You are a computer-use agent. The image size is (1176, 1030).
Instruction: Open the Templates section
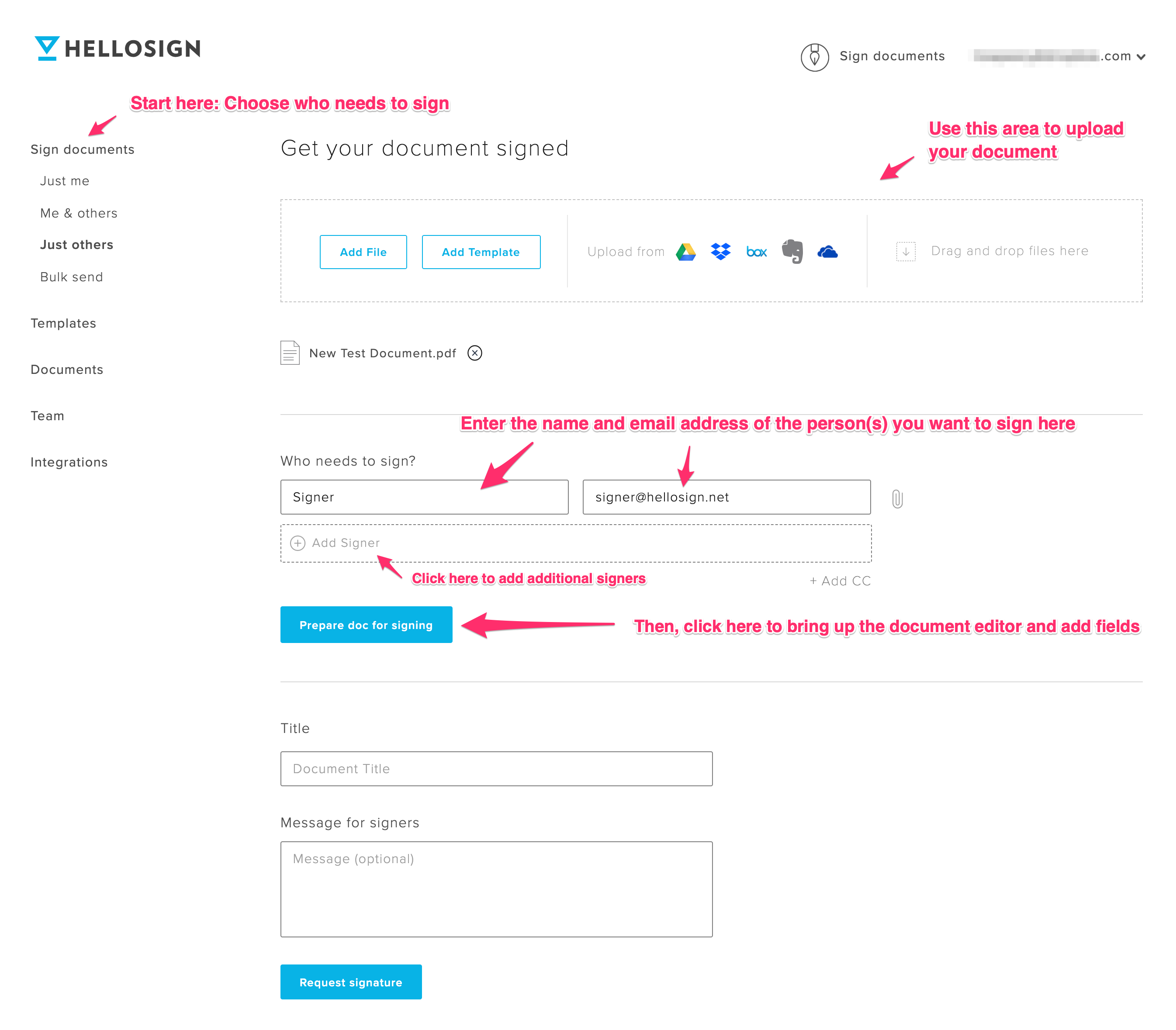pyautogui.click(x=63, y=323)
